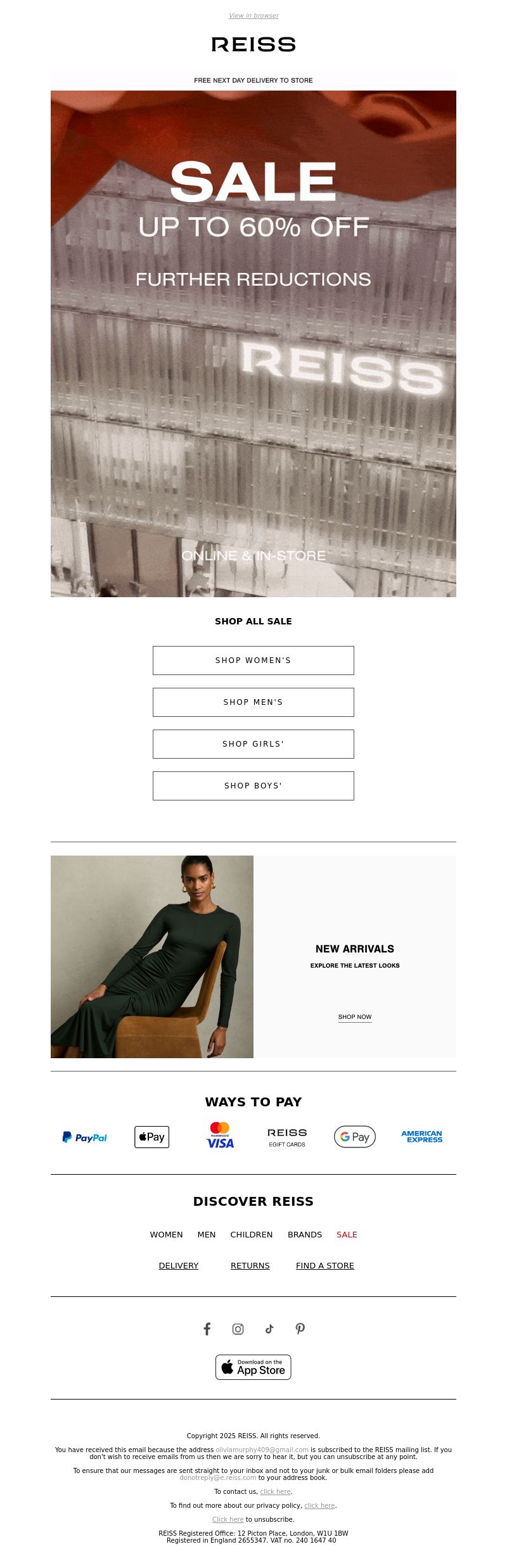The width and height of the screenshot is (507, 1568).
Task: Click the American Express logo
Action: pos(422,1137)
